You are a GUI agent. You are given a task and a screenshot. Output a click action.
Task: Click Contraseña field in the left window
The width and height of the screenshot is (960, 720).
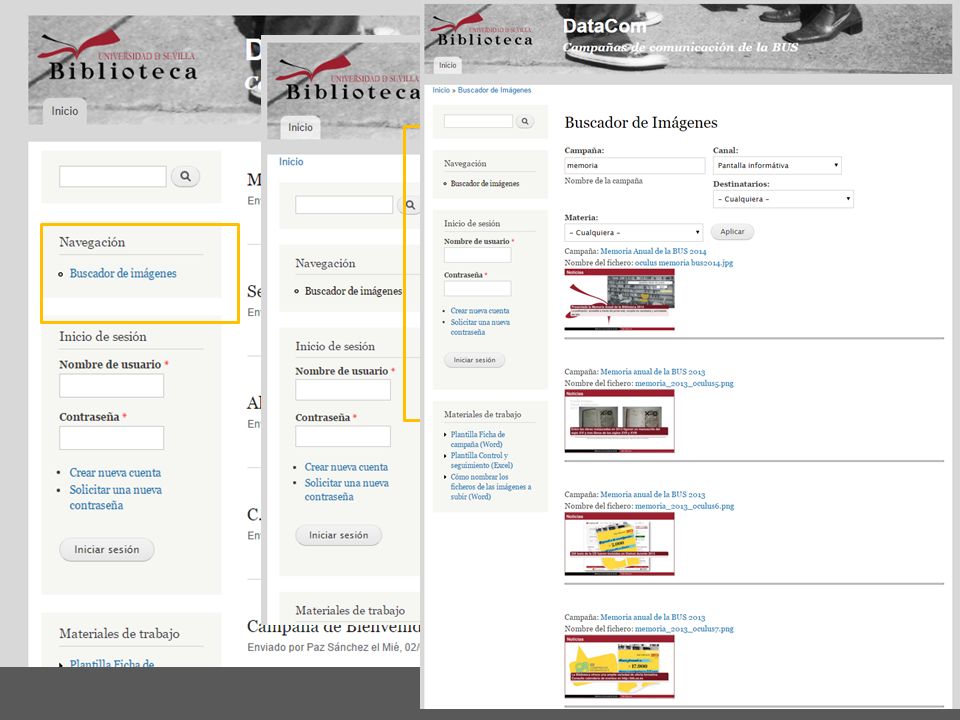pos(111,438)
